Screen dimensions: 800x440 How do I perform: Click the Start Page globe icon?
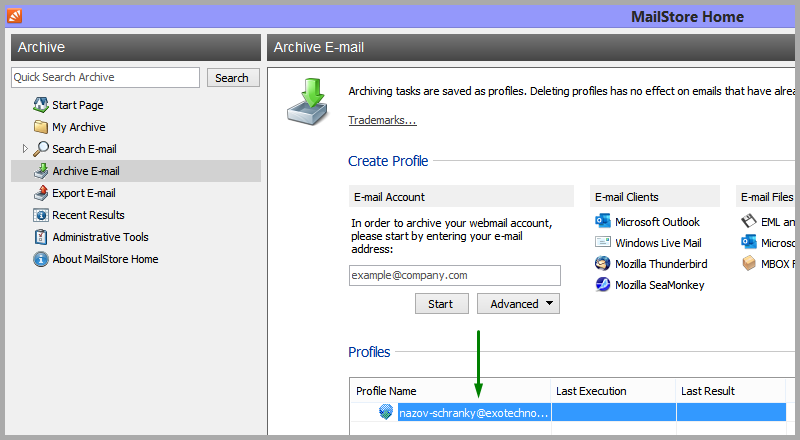(41, 105)
